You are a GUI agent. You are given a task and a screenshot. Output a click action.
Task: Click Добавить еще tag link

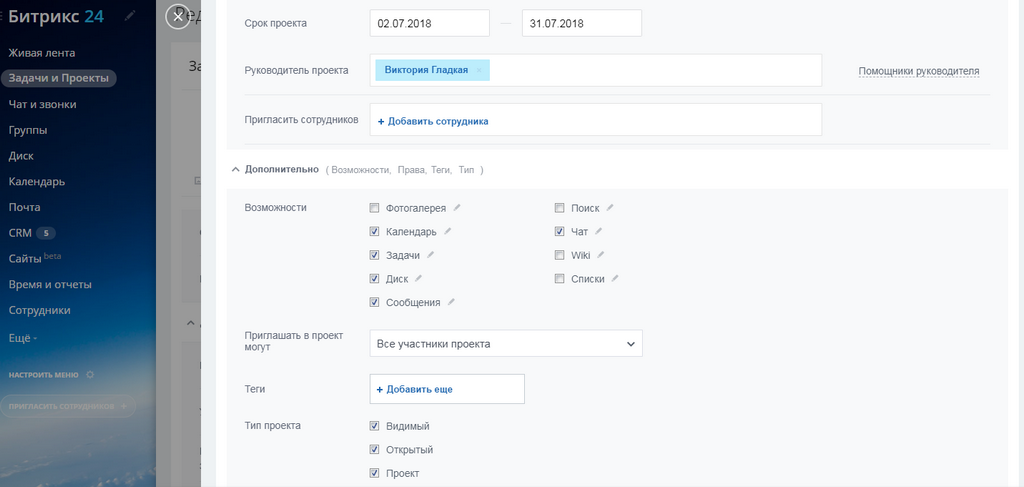pos(415,389)
